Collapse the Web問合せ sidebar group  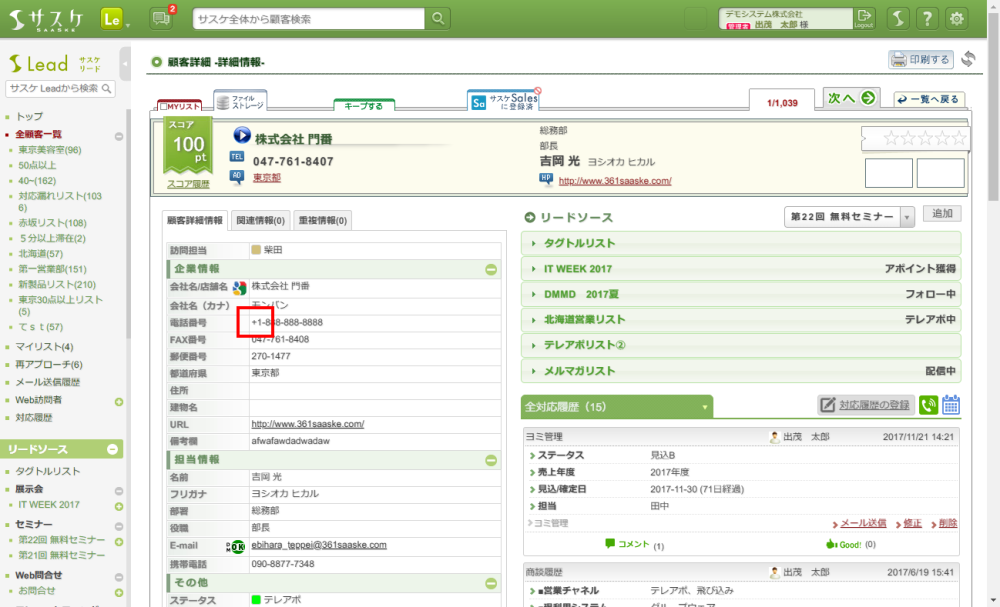[x=119, y=577]
